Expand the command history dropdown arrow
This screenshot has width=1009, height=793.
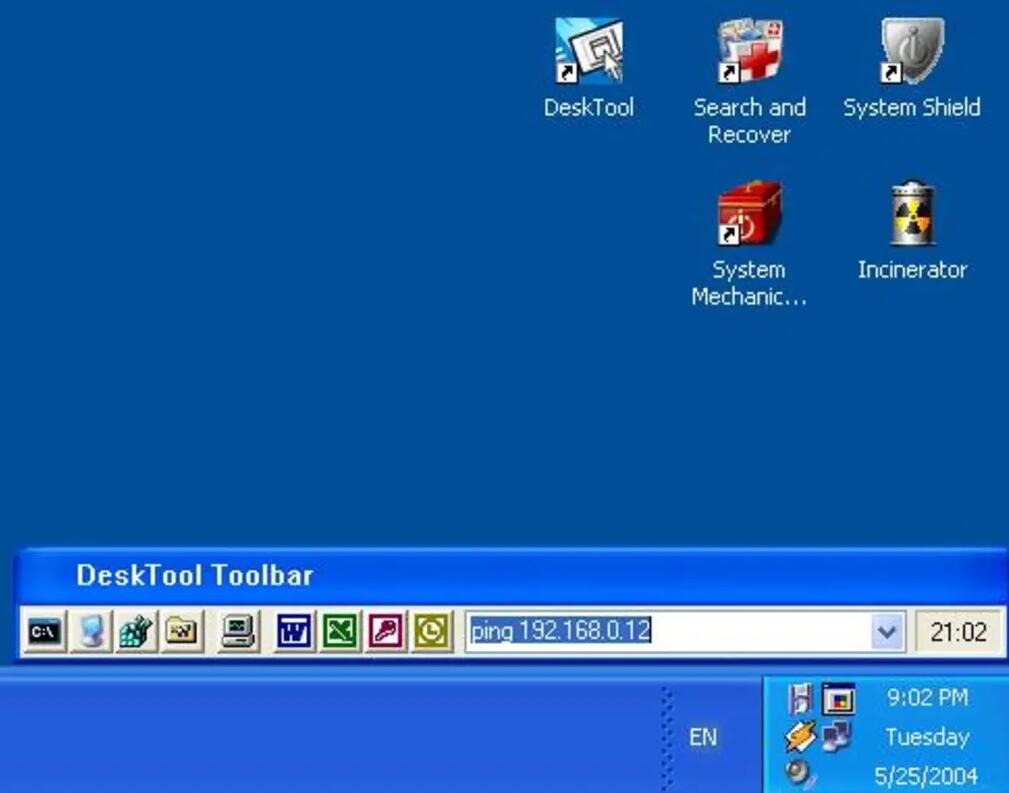click(x=886, y=632)
